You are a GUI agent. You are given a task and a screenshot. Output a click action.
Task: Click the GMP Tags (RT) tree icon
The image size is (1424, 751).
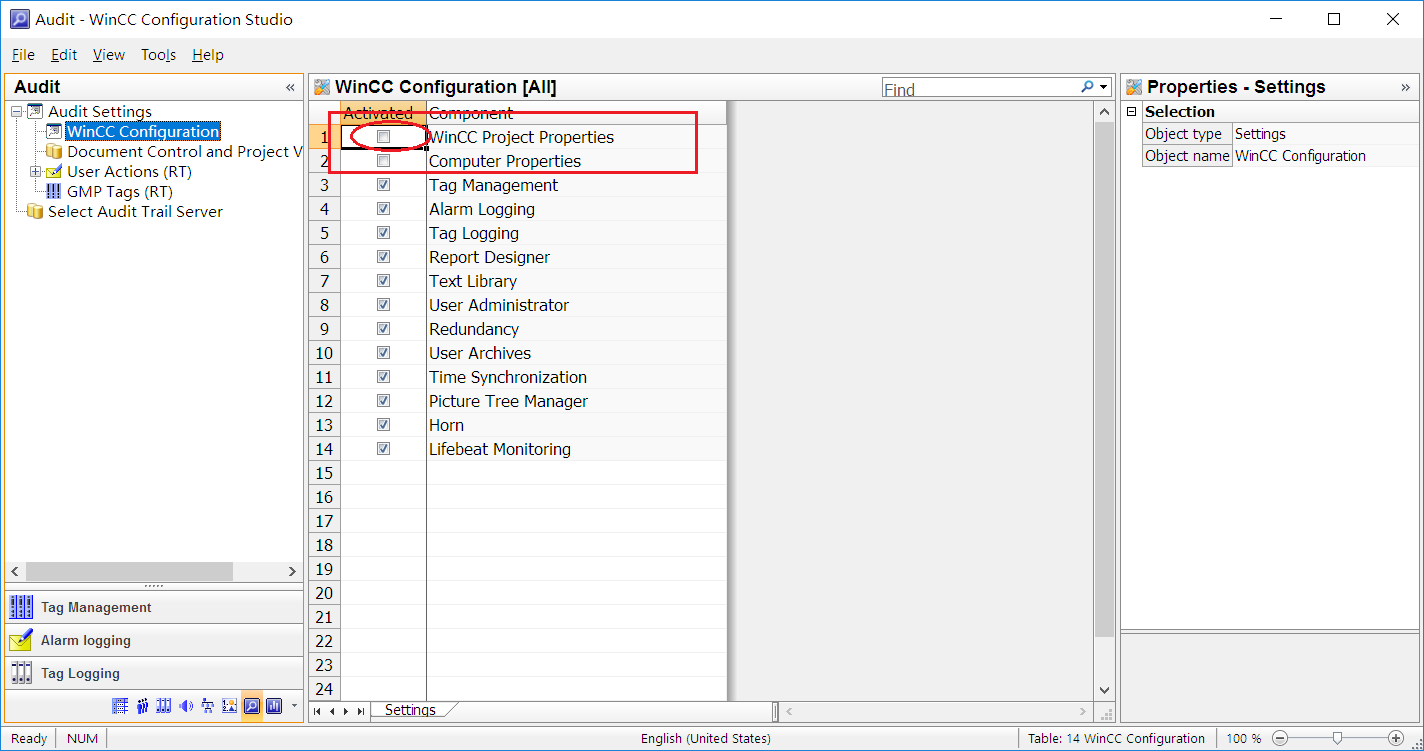[54, 191]
